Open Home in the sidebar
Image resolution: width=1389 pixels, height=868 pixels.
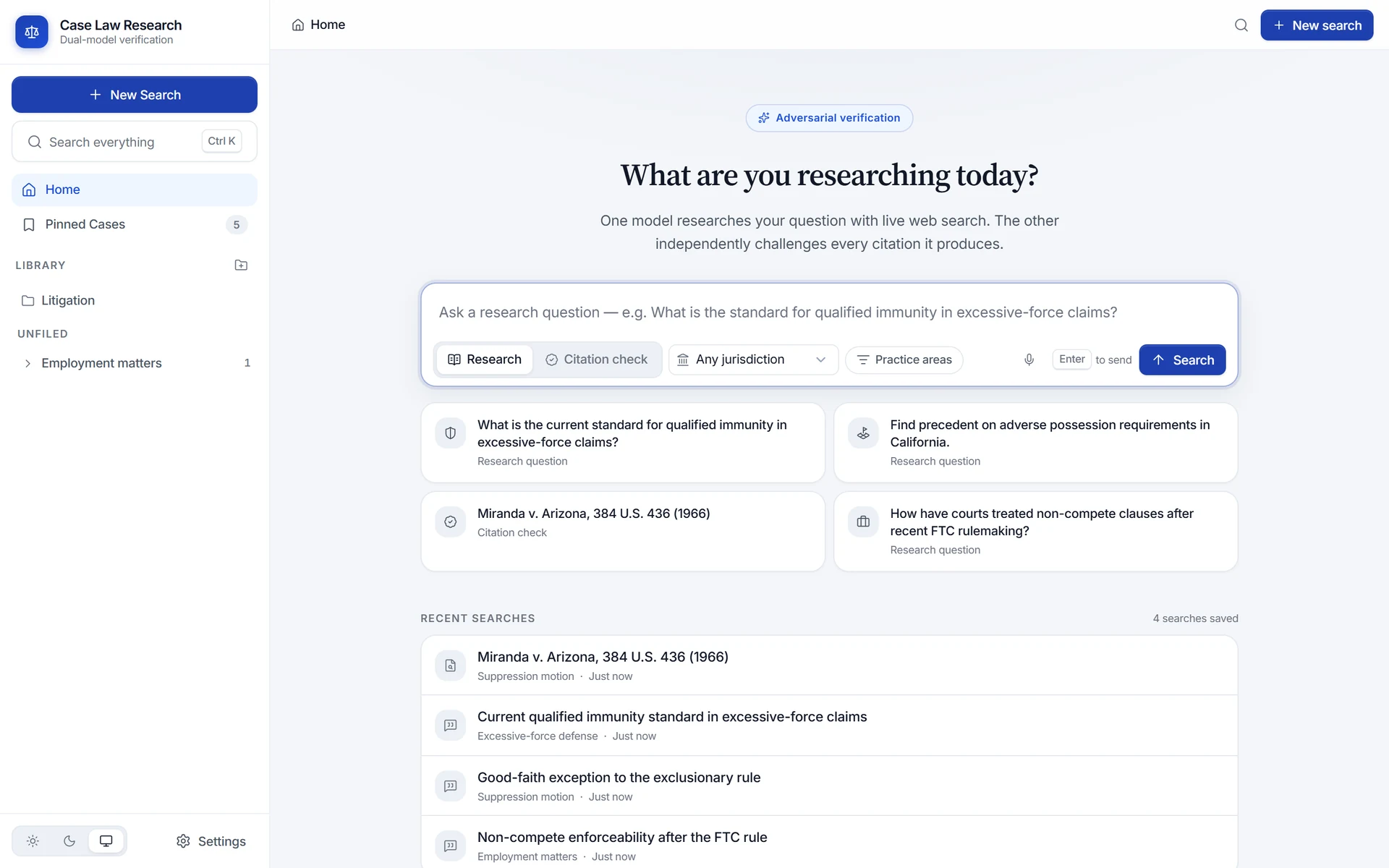(x=135, y=190)
